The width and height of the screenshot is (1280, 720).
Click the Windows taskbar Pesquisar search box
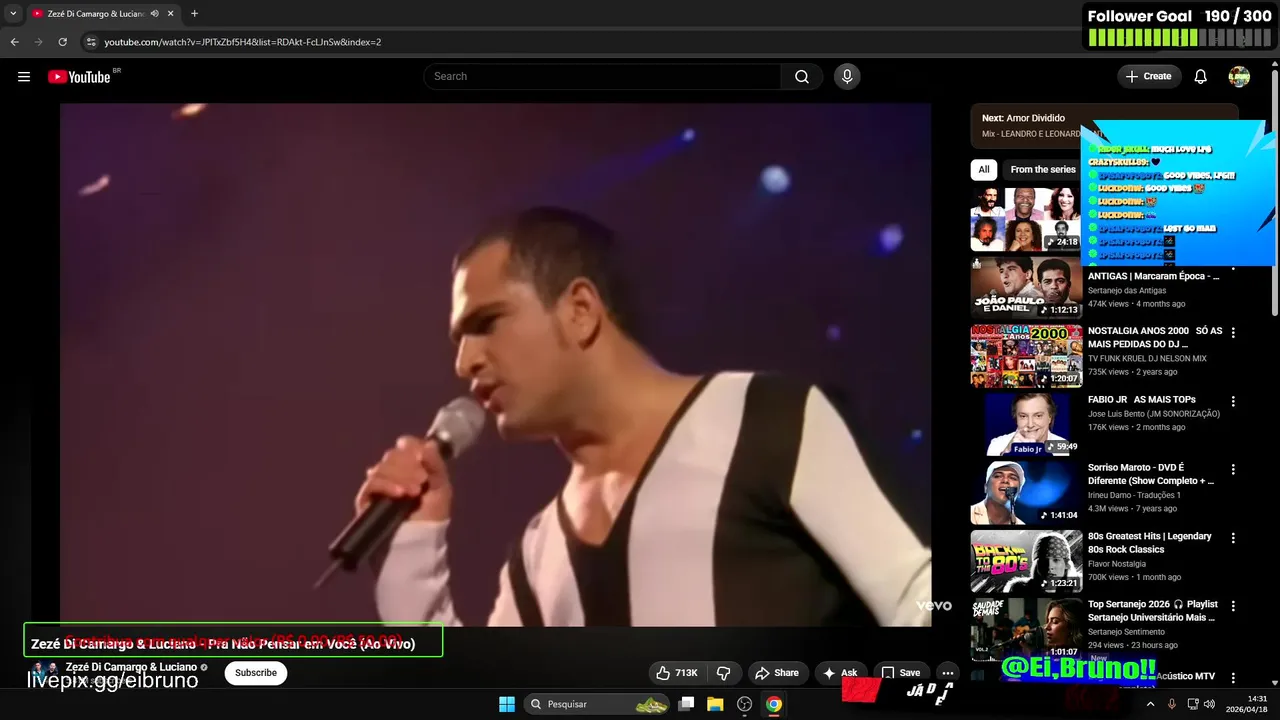click(598, 704)
